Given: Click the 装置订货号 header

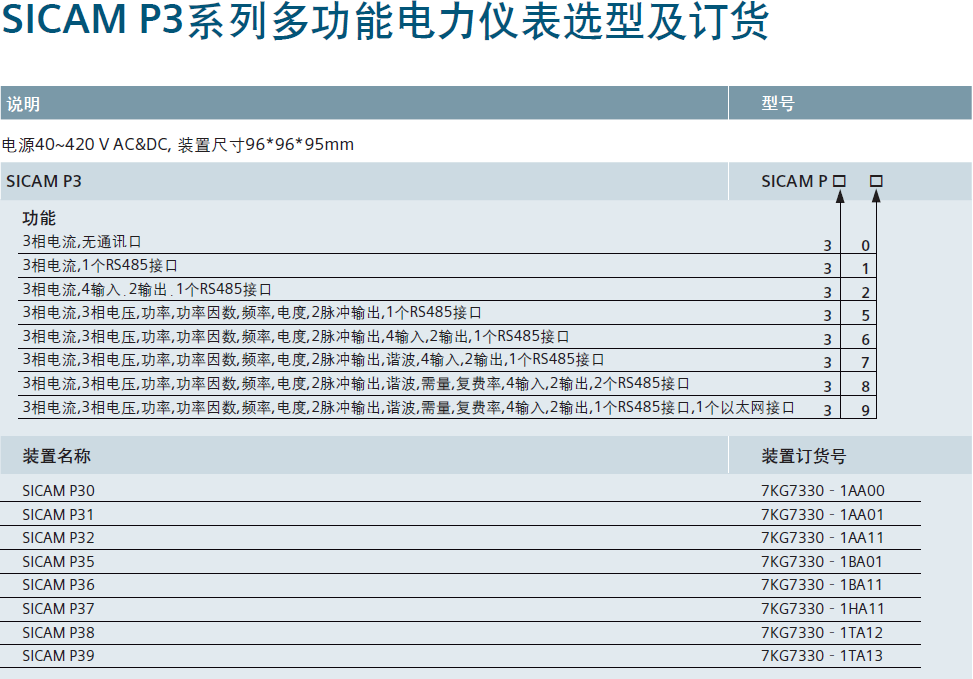Looking at the screenshot, I should 804,456.
